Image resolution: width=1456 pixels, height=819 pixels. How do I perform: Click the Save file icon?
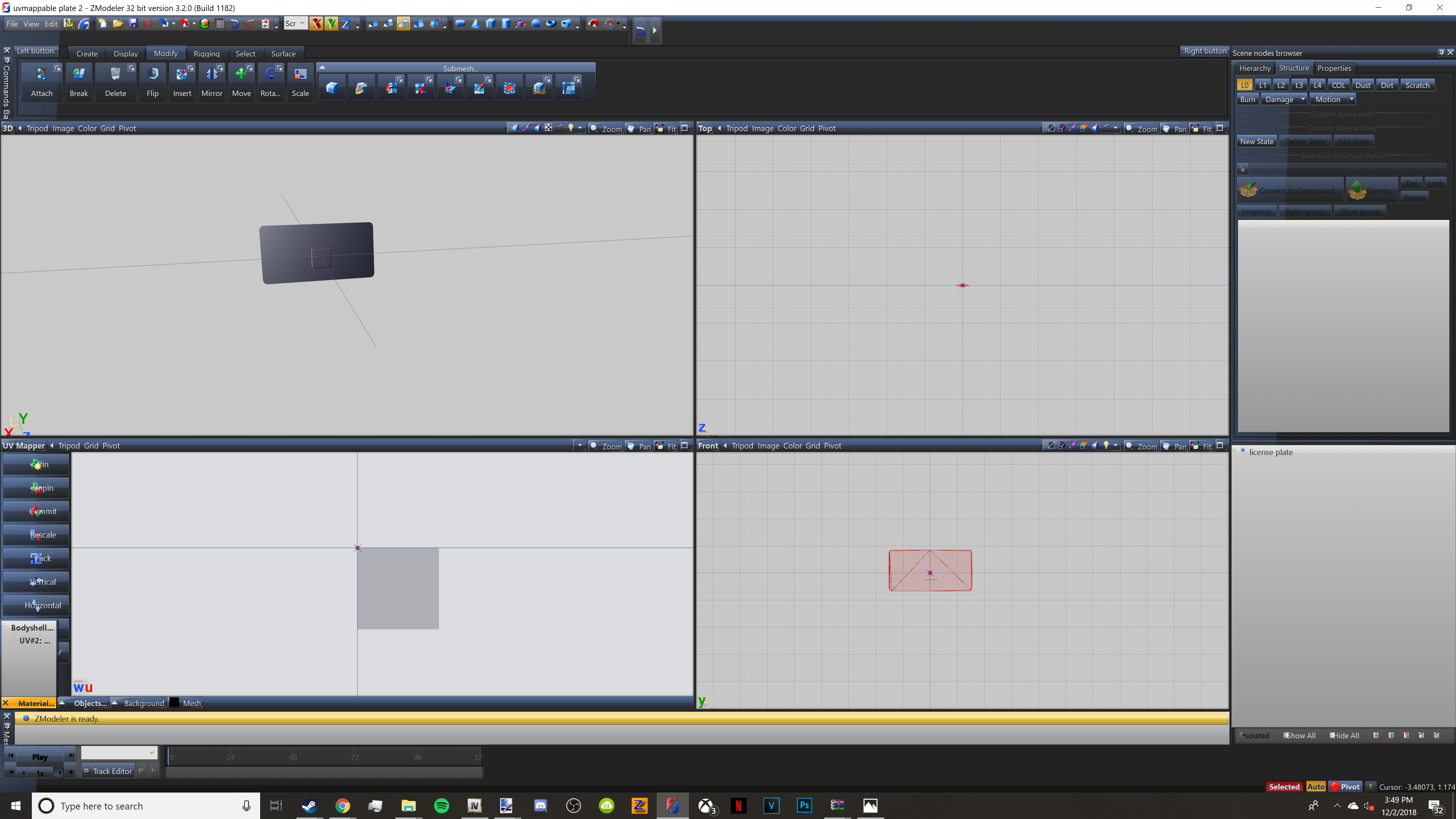click(133, 23)
